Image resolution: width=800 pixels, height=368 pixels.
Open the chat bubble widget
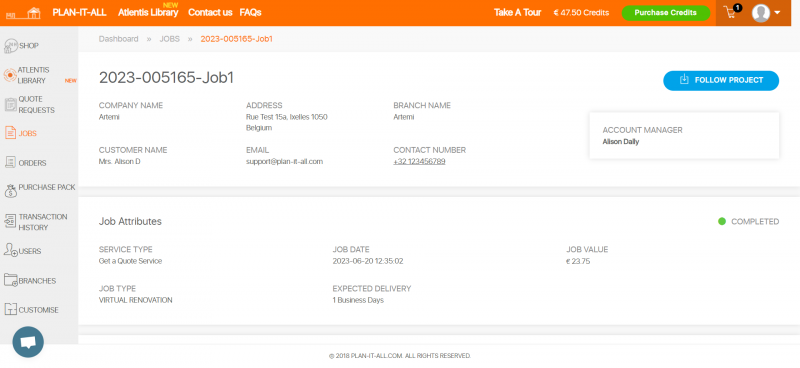(28, 342)
